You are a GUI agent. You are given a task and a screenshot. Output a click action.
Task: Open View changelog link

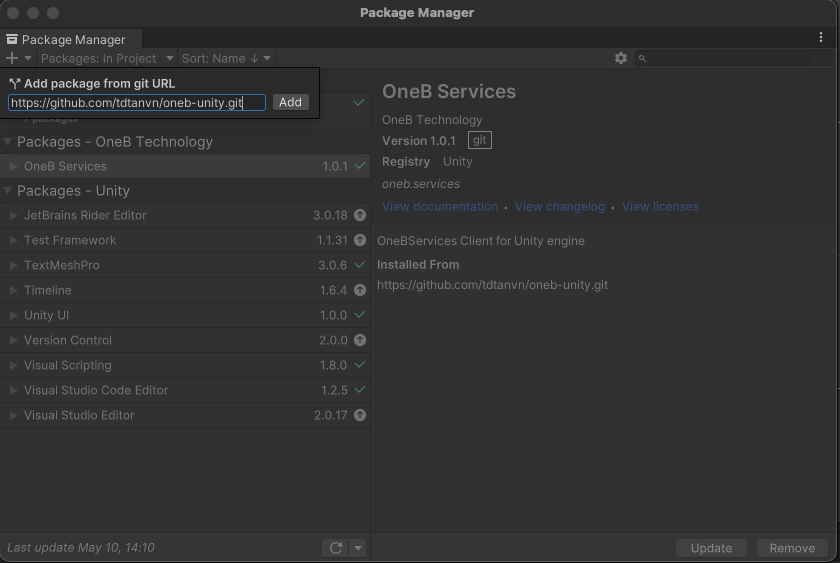click(560, 206)
